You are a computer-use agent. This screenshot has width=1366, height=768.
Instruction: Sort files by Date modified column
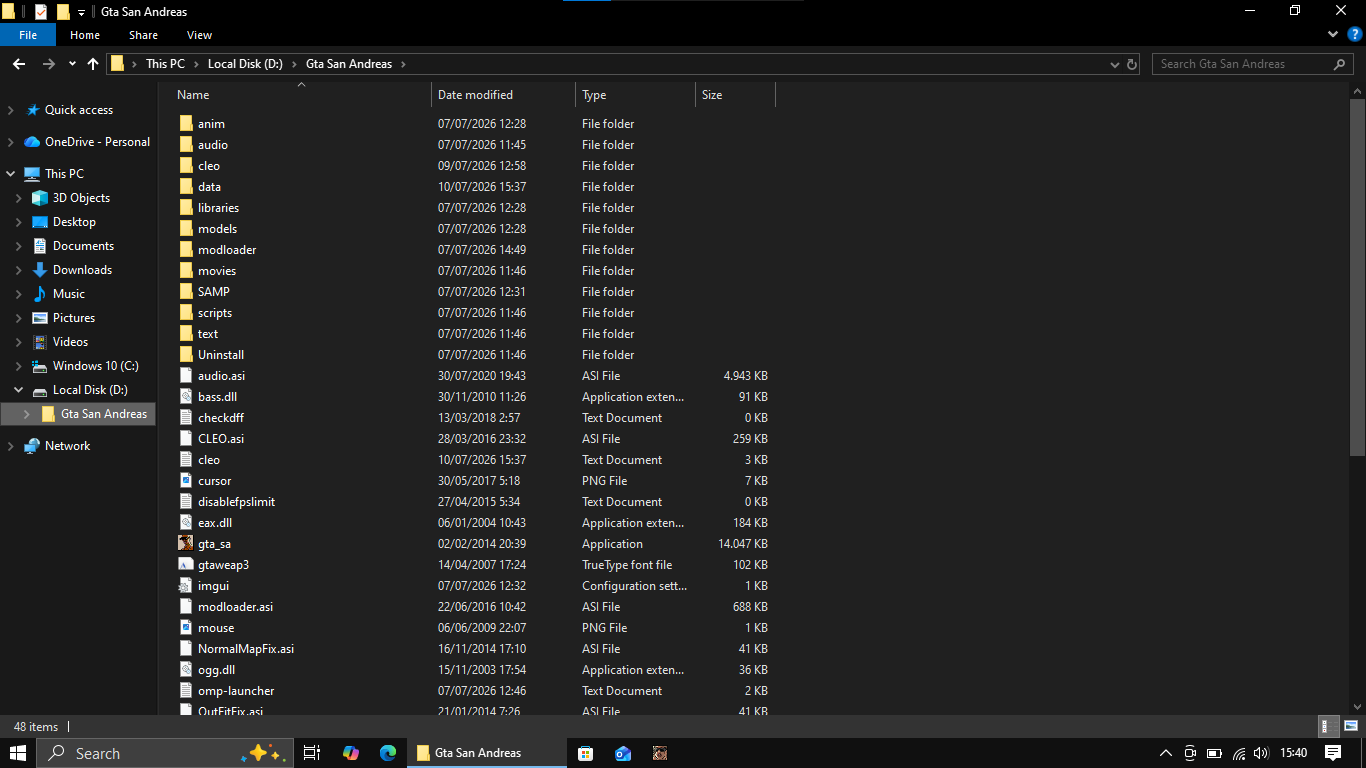click(475, 95)
